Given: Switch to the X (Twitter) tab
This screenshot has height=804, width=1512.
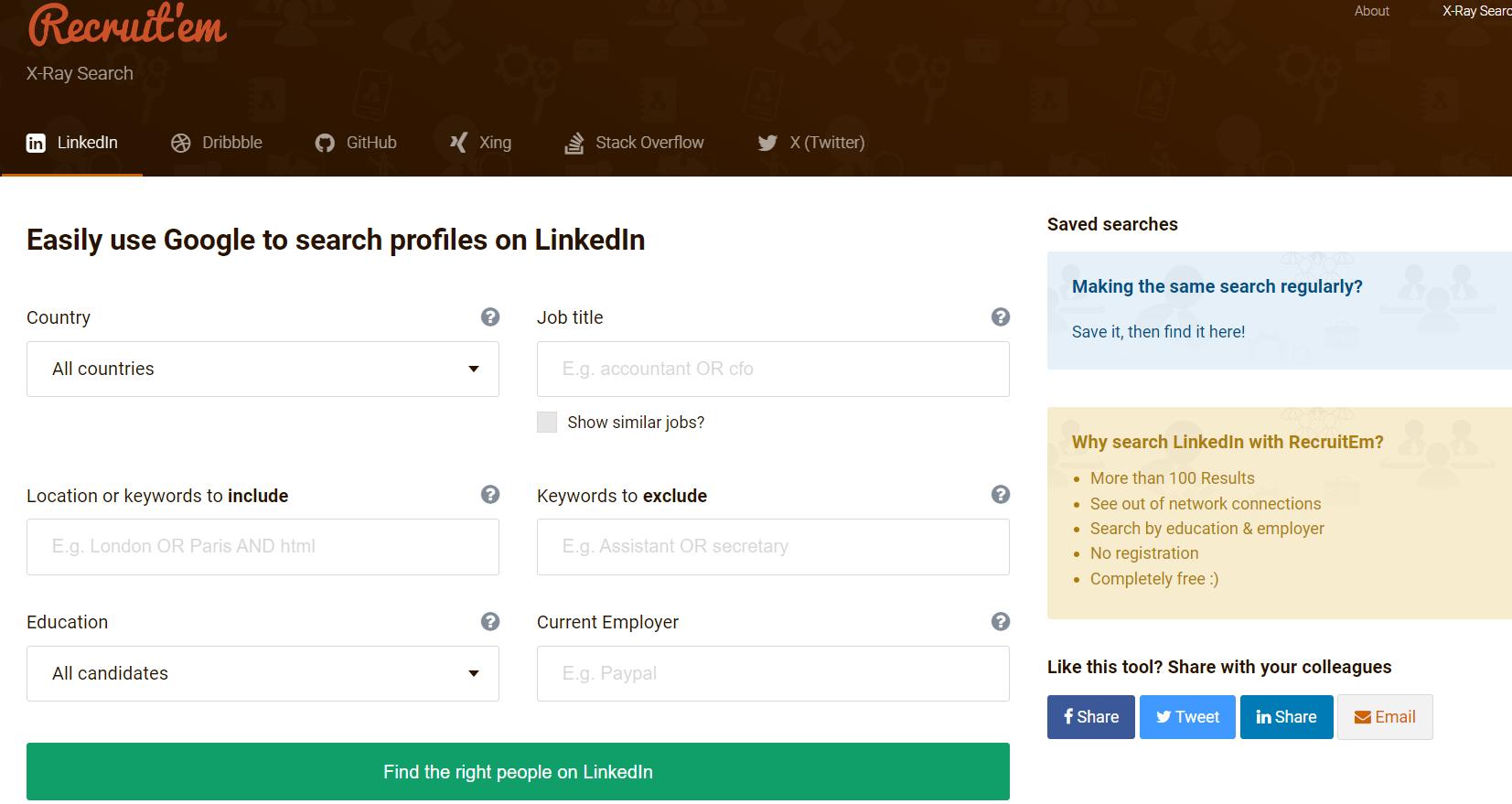Looking at the screenshot, I should point(811,143).
